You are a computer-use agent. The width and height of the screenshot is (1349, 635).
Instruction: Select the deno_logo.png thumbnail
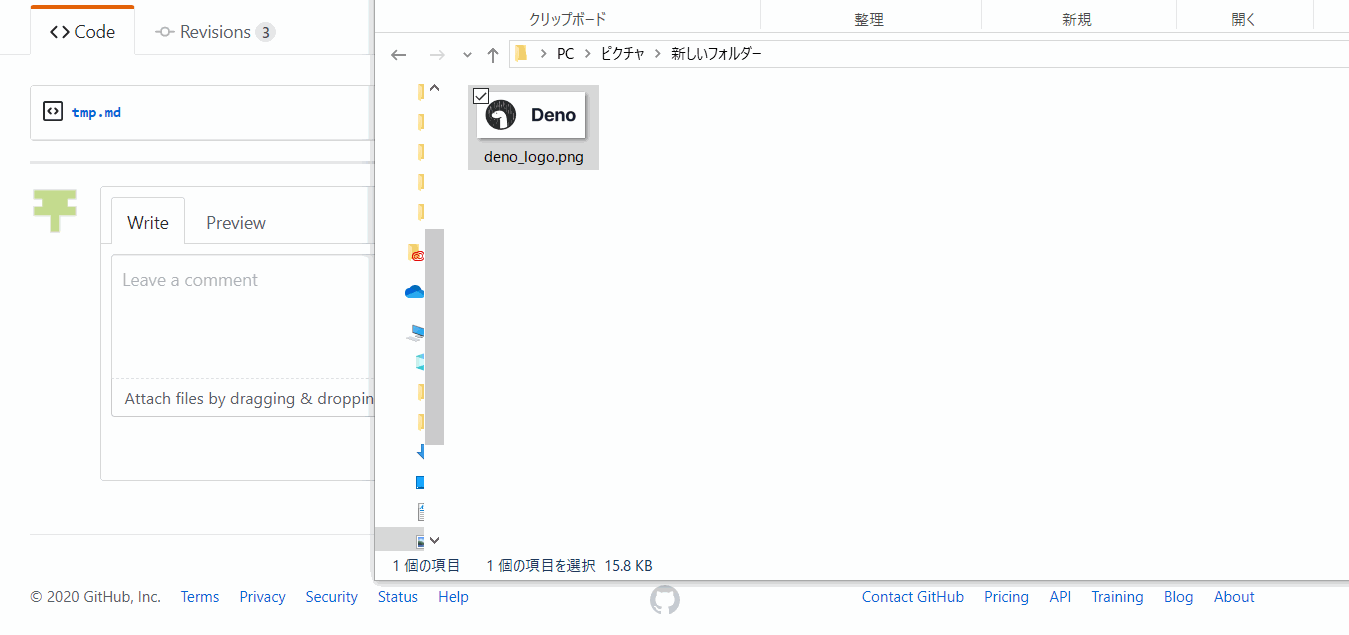(532, 116)
